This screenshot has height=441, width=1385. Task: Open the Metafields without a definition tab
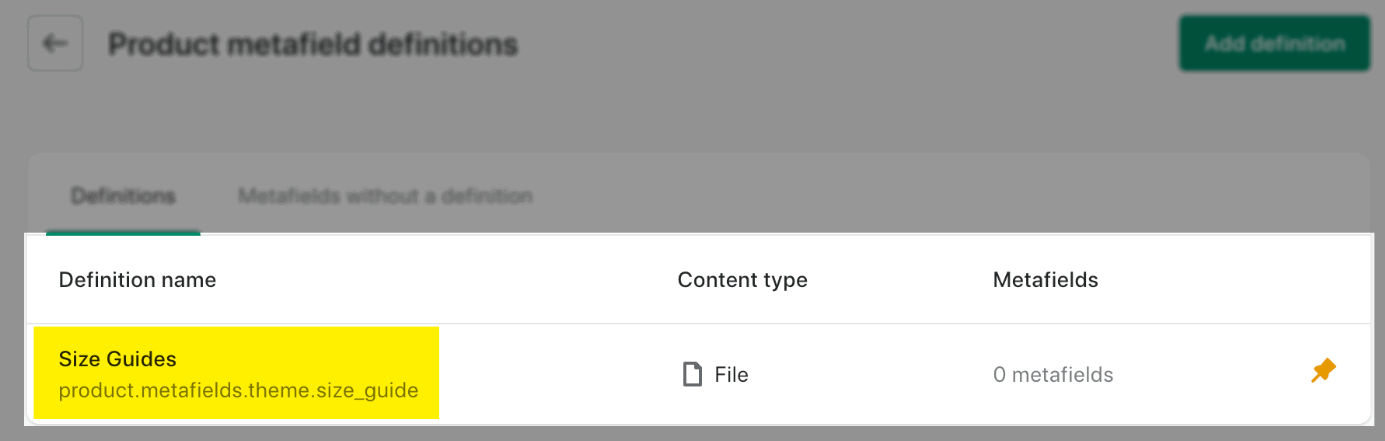click(385, 196)
